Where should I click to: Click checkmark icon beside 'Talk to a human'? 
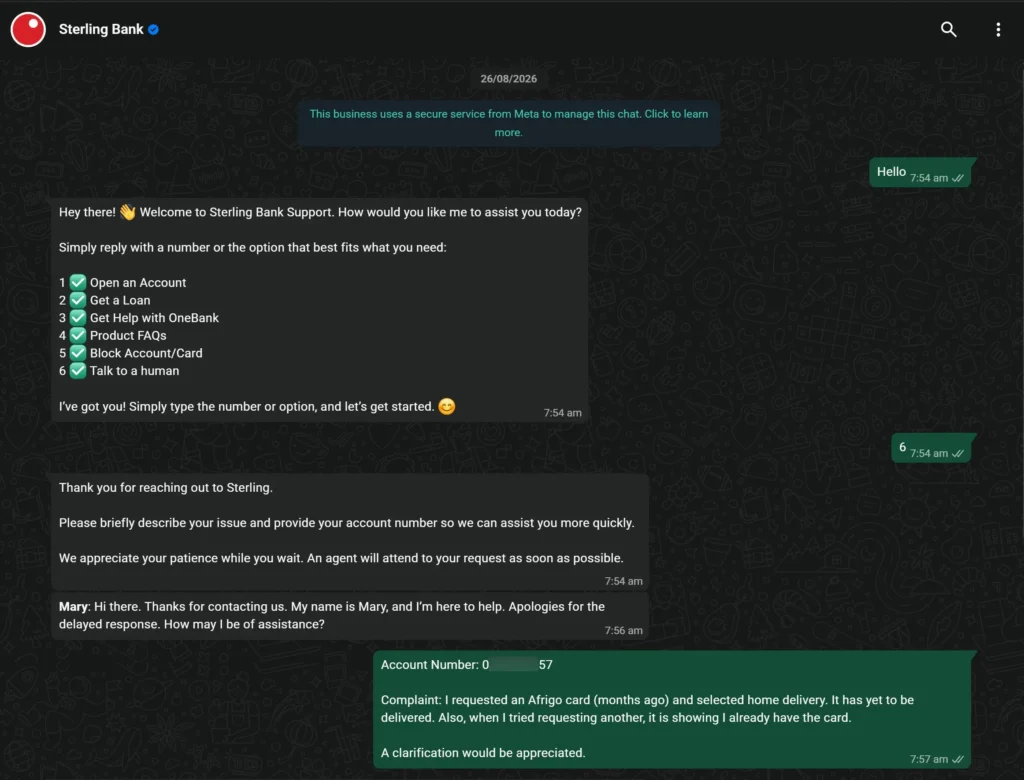tap(78, 370)
